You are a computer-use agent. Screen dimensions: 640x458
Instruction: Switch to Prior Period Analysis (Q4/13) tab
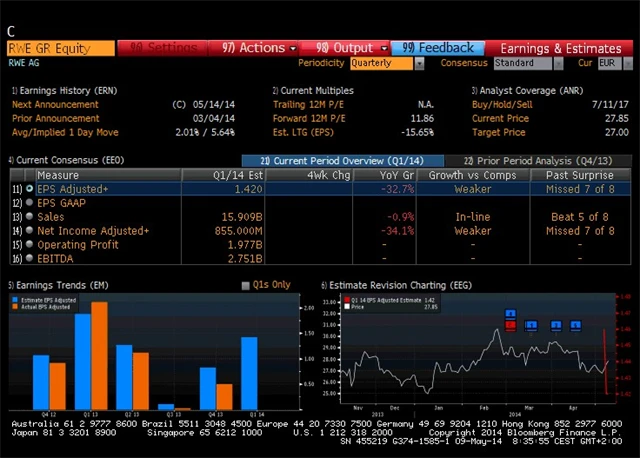point(538,161)
